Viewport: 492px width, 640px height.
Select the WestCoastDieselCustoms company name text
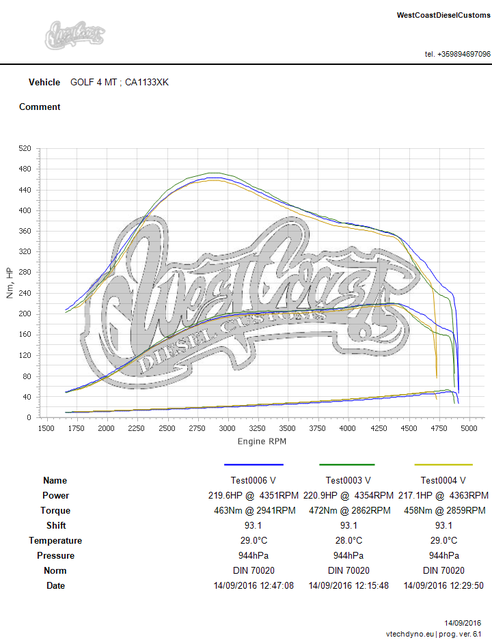pyautogui.click(x=443, y=15)
